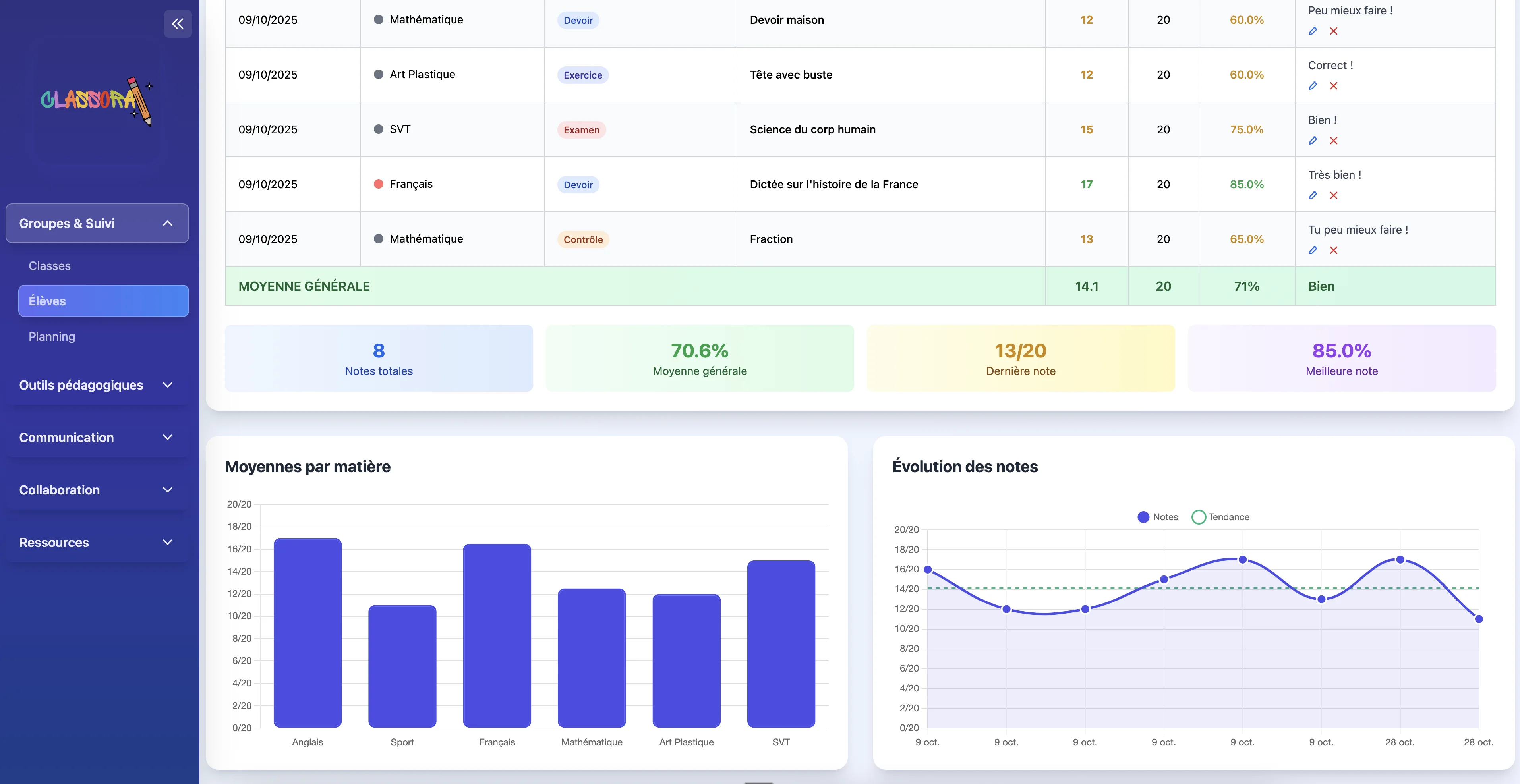Edit the Science du corp humain grade
The width and height of the screenshot is (1520, 784).
[x=1313, y=141]
